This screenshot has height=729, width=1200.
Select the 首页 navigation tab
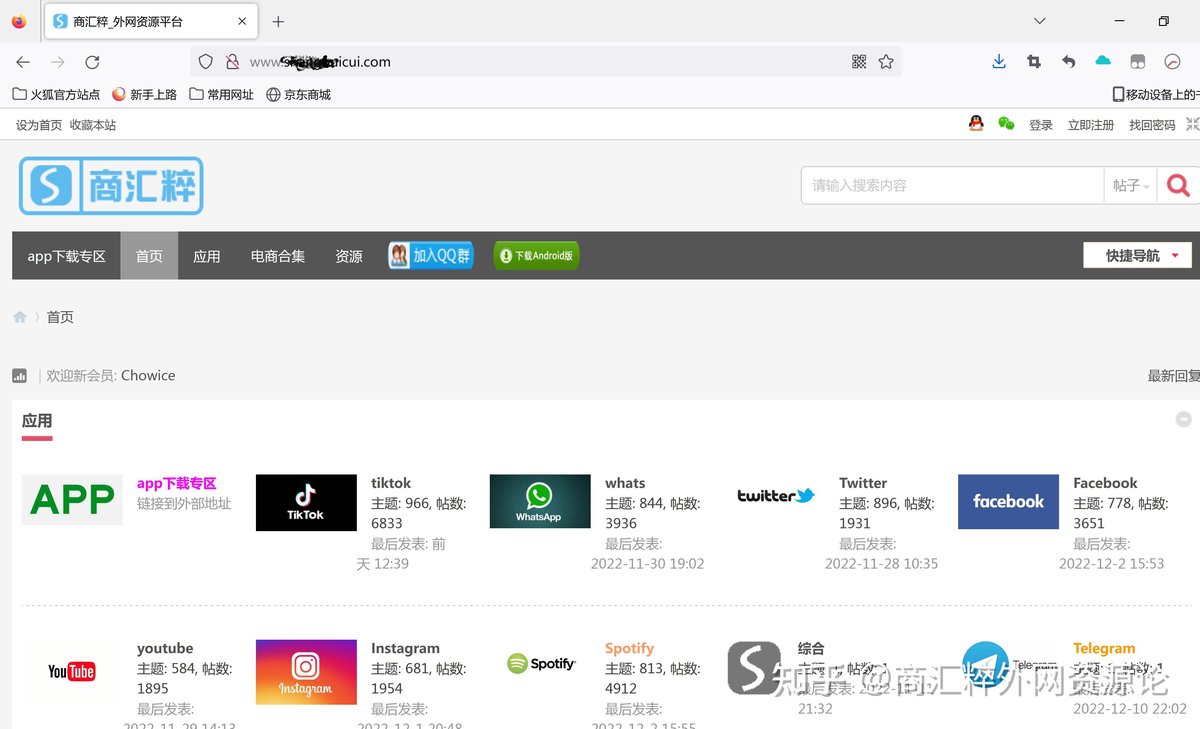(x=149, y=256)
